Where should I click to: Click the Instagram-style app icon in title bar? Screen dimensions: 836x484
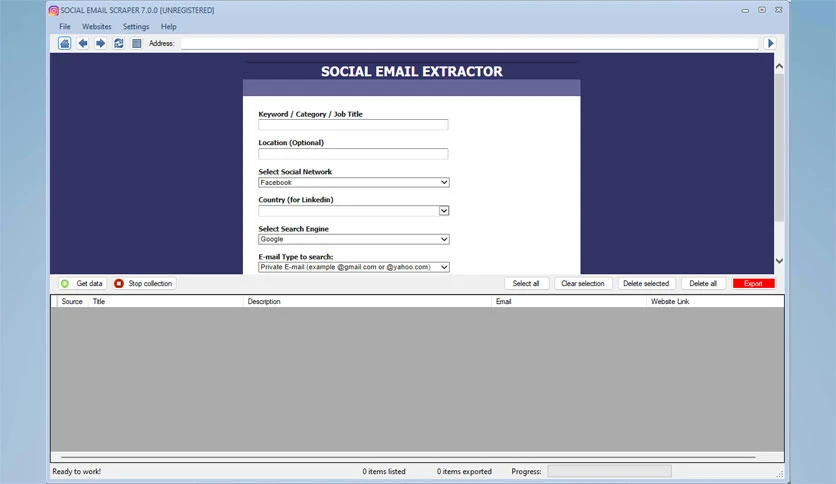tap(54, 10)
